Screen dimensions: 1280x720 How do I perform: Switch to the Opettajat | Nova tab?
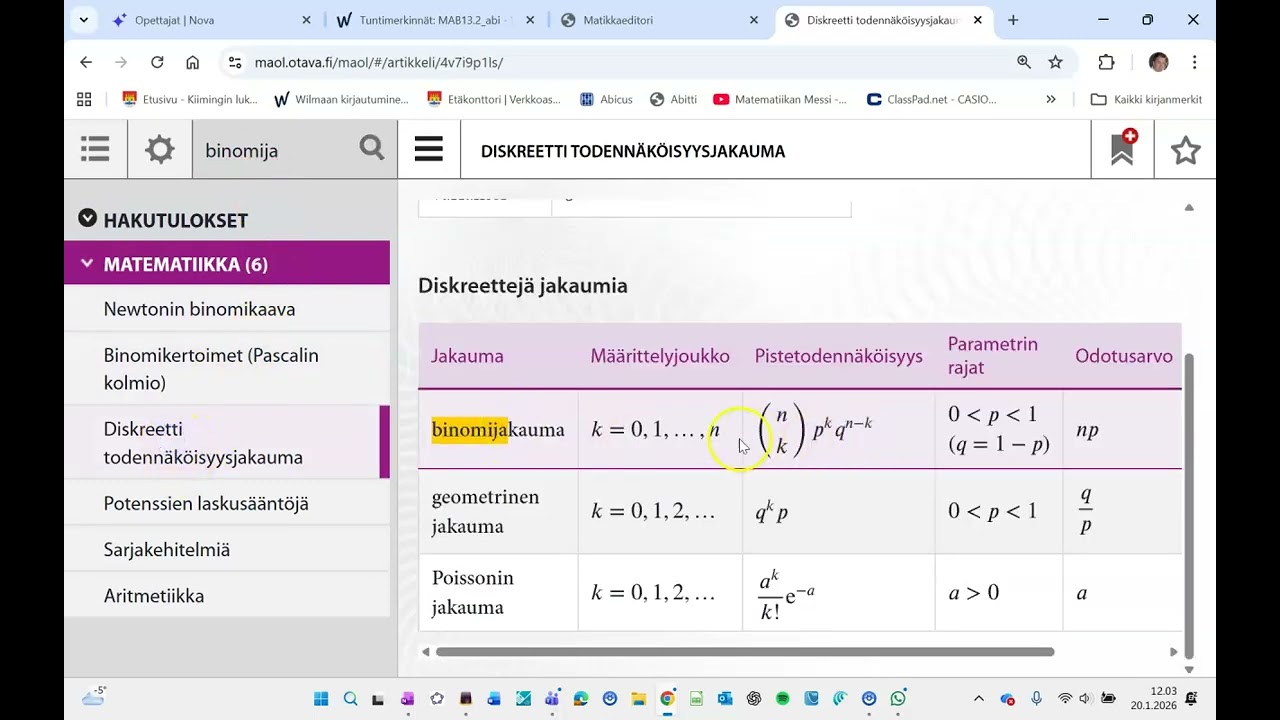click(x=213, y=19)
